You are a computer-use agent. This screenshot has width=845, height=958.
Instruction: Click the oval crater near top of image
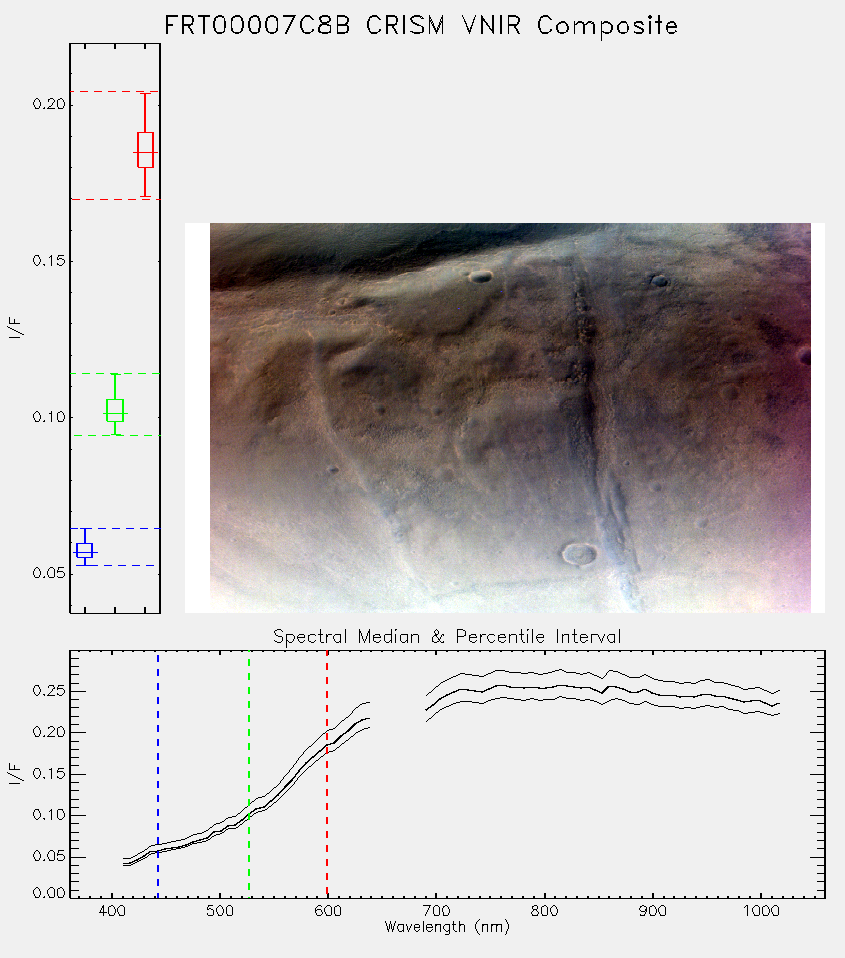point(481,277)
